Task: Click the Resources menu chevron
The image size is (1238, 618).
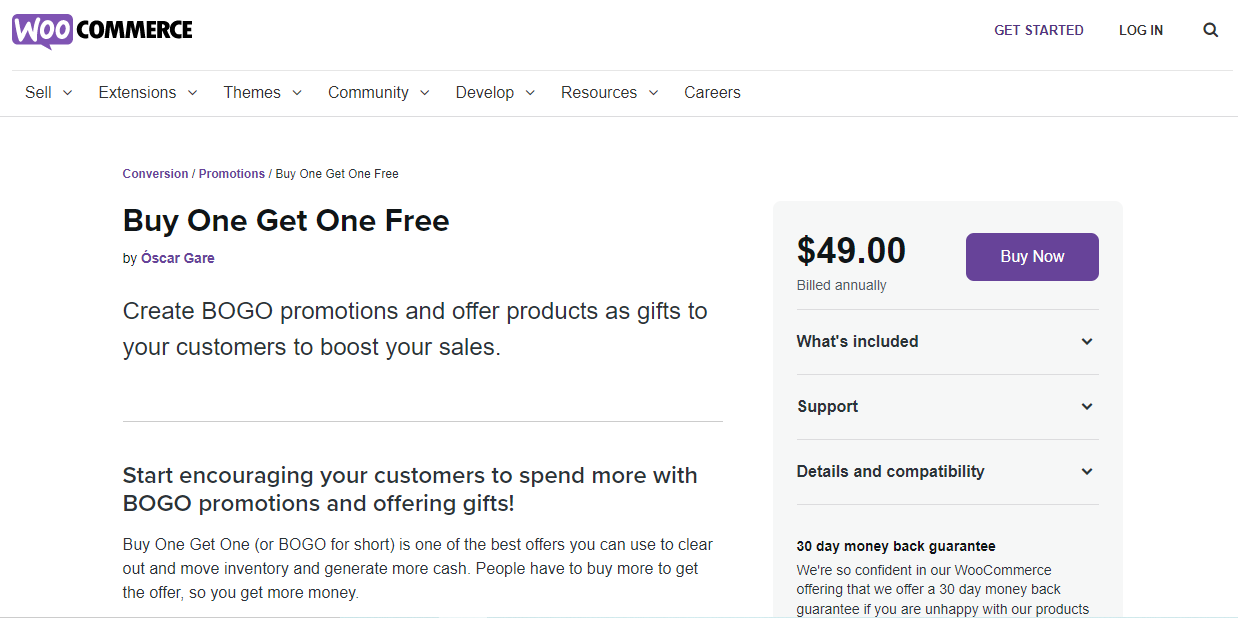Action: pos(654,93)
